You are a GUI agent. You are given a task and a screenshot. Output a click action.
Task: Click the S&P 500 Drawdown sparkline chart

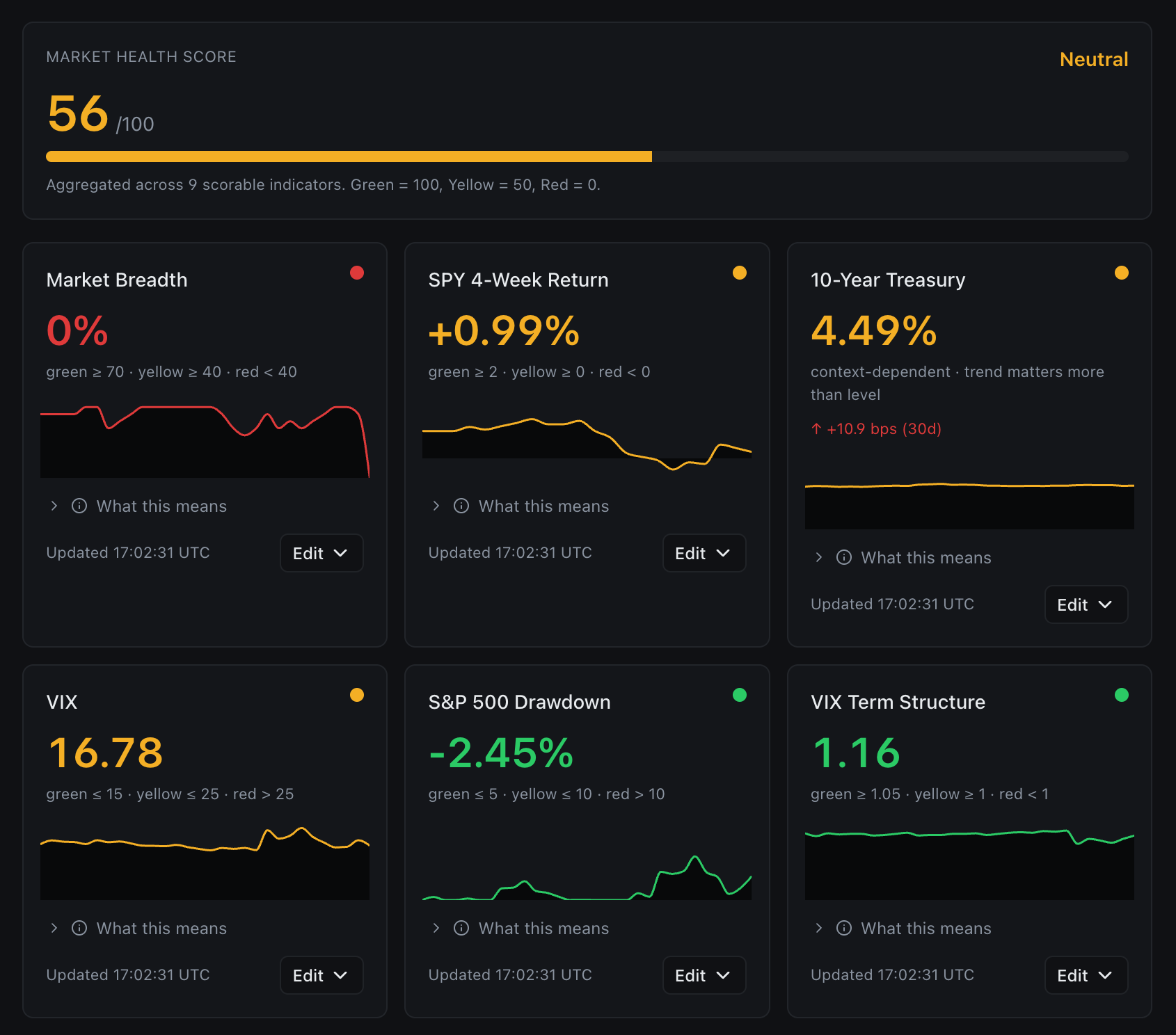[587, 878]
